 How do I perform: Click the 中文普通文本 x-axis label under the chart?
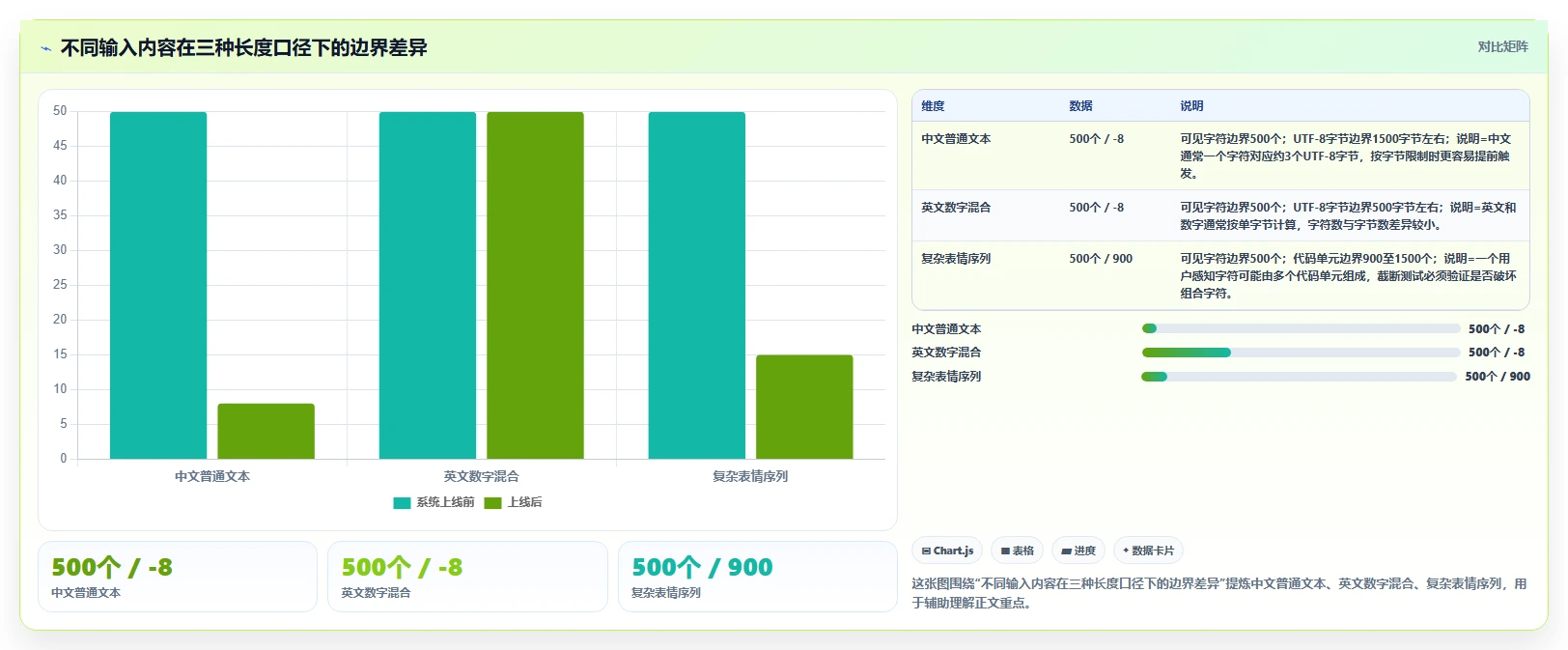(x=212, y=476)
